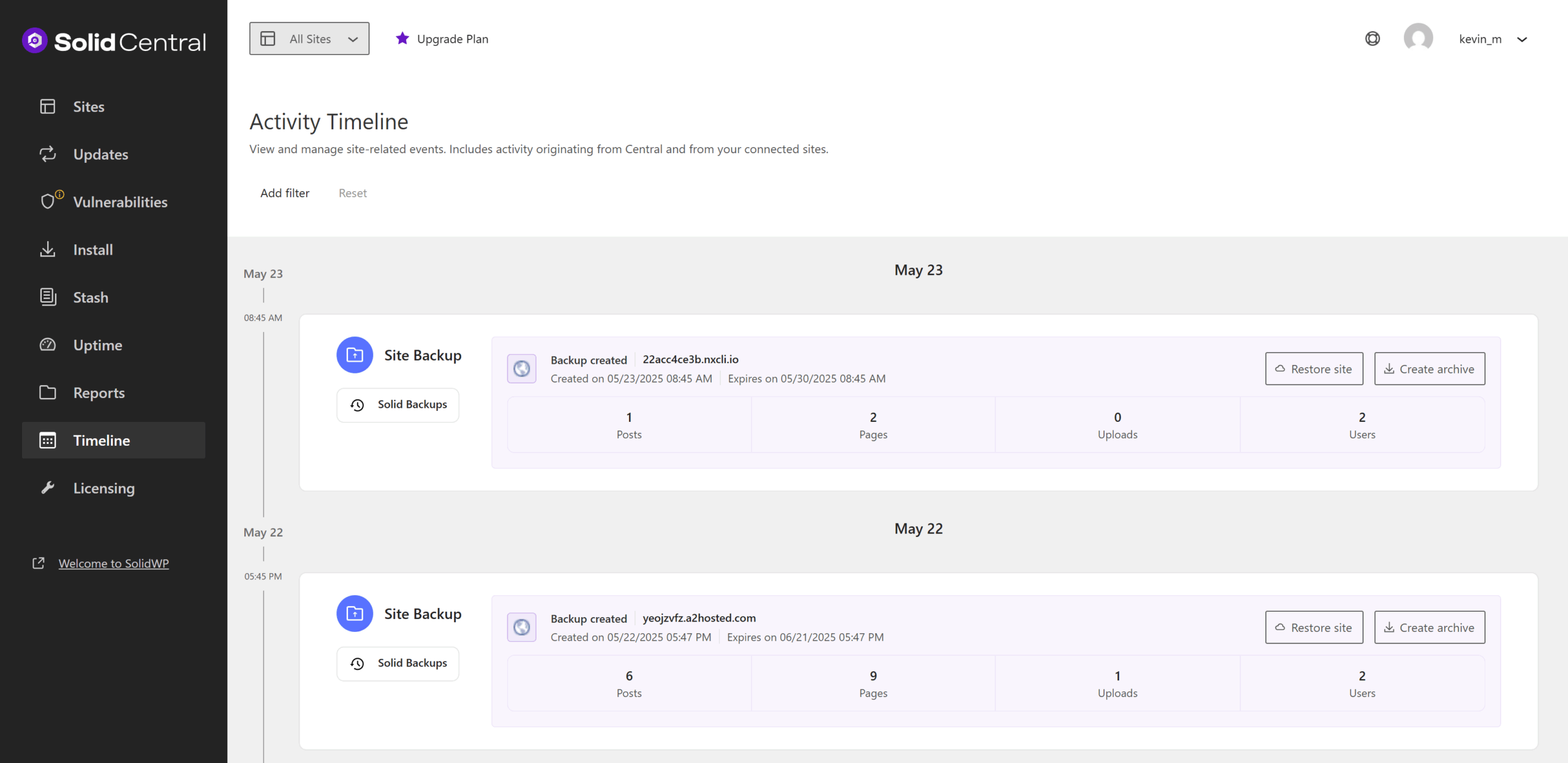Open the Reports folder icon
This screenshot has width=1568, height=763.
point(48,393)
